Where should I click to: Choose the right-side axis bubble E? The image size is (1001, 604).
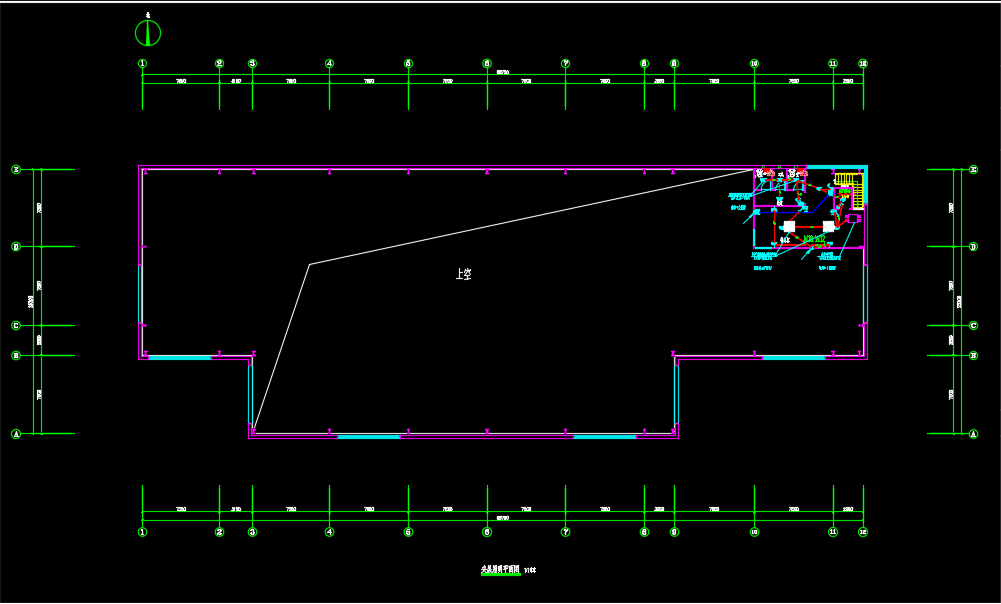pos(974,169)
